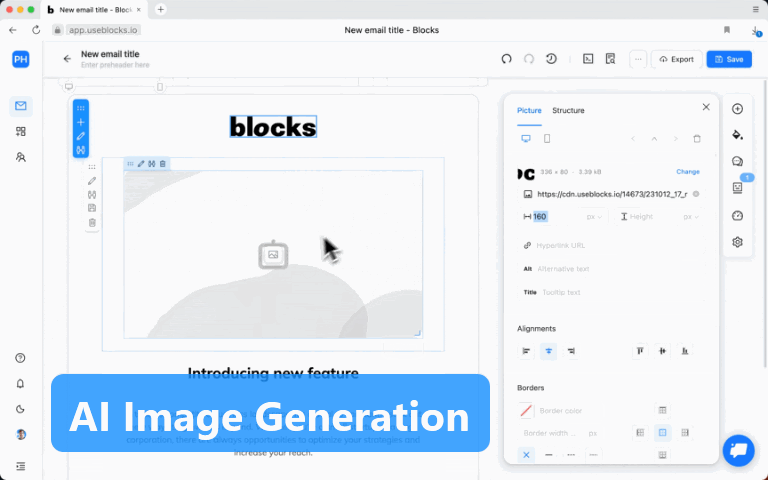Screen dimensions: 768x480
Task: Click the PH workspace avatar
Action: [x=21, y=59]
